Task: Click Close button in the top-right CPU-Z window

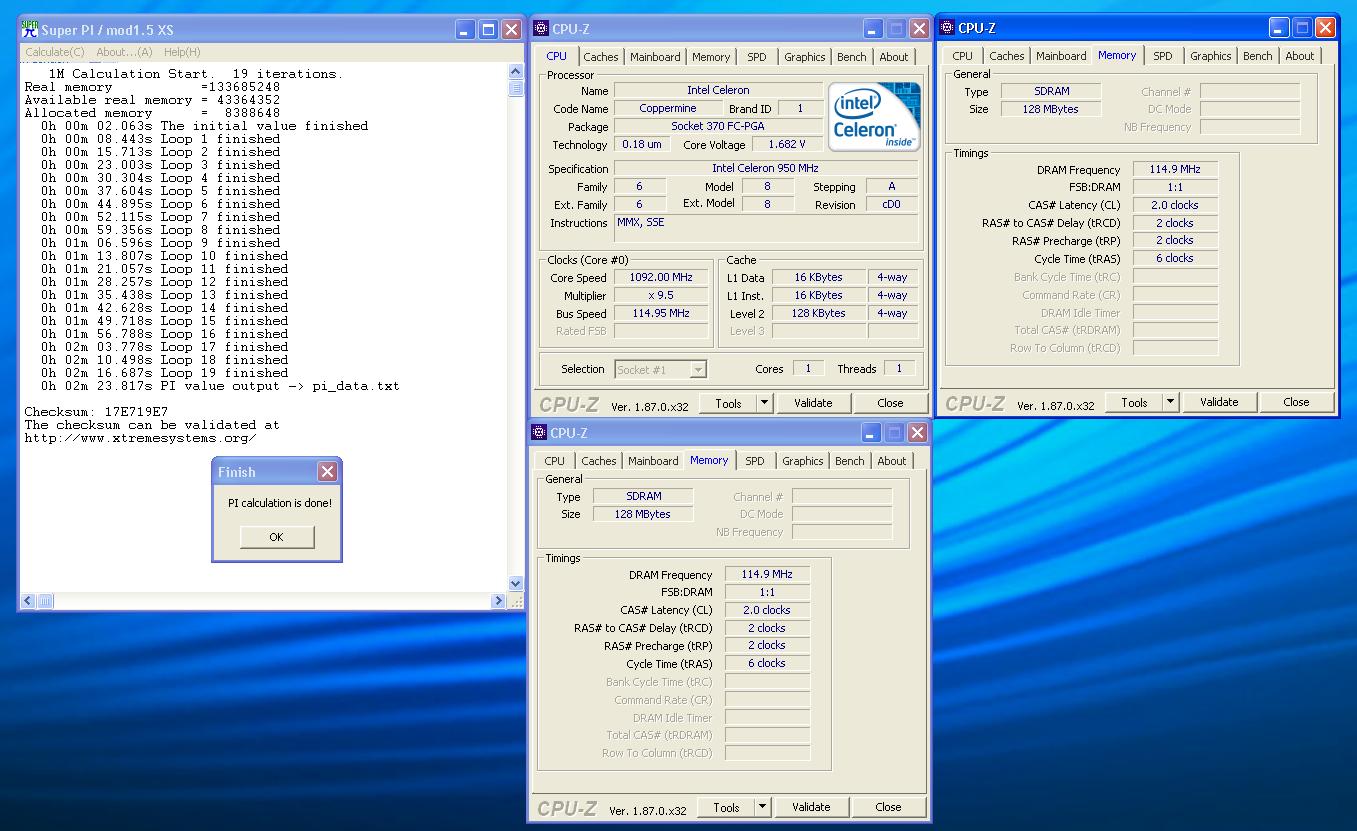Action: coord(1296,402)
